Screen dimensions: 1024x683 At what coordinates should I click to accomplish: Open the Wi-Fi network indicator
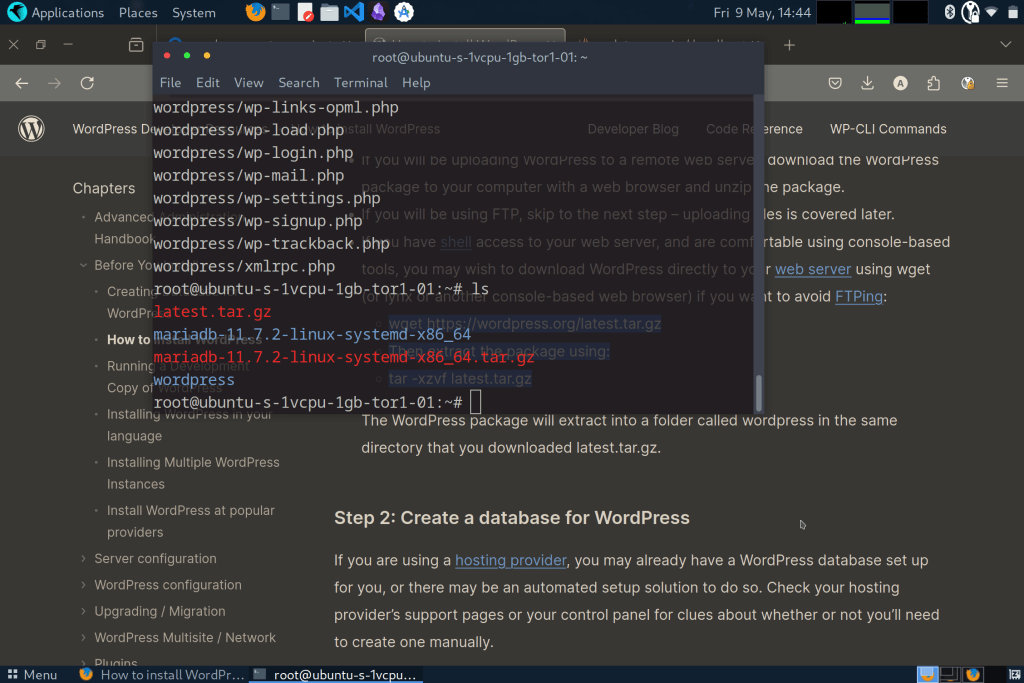pyautogui.click(x=991, y=12)
